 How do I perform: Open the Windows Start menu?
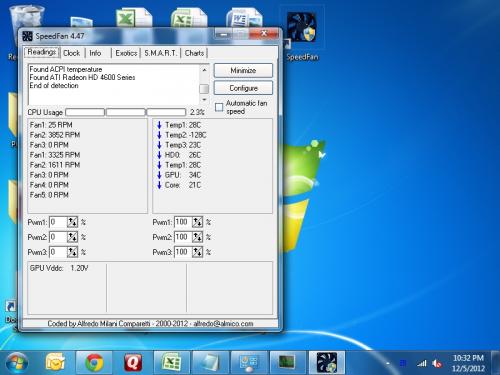click(x=17, y=363)
